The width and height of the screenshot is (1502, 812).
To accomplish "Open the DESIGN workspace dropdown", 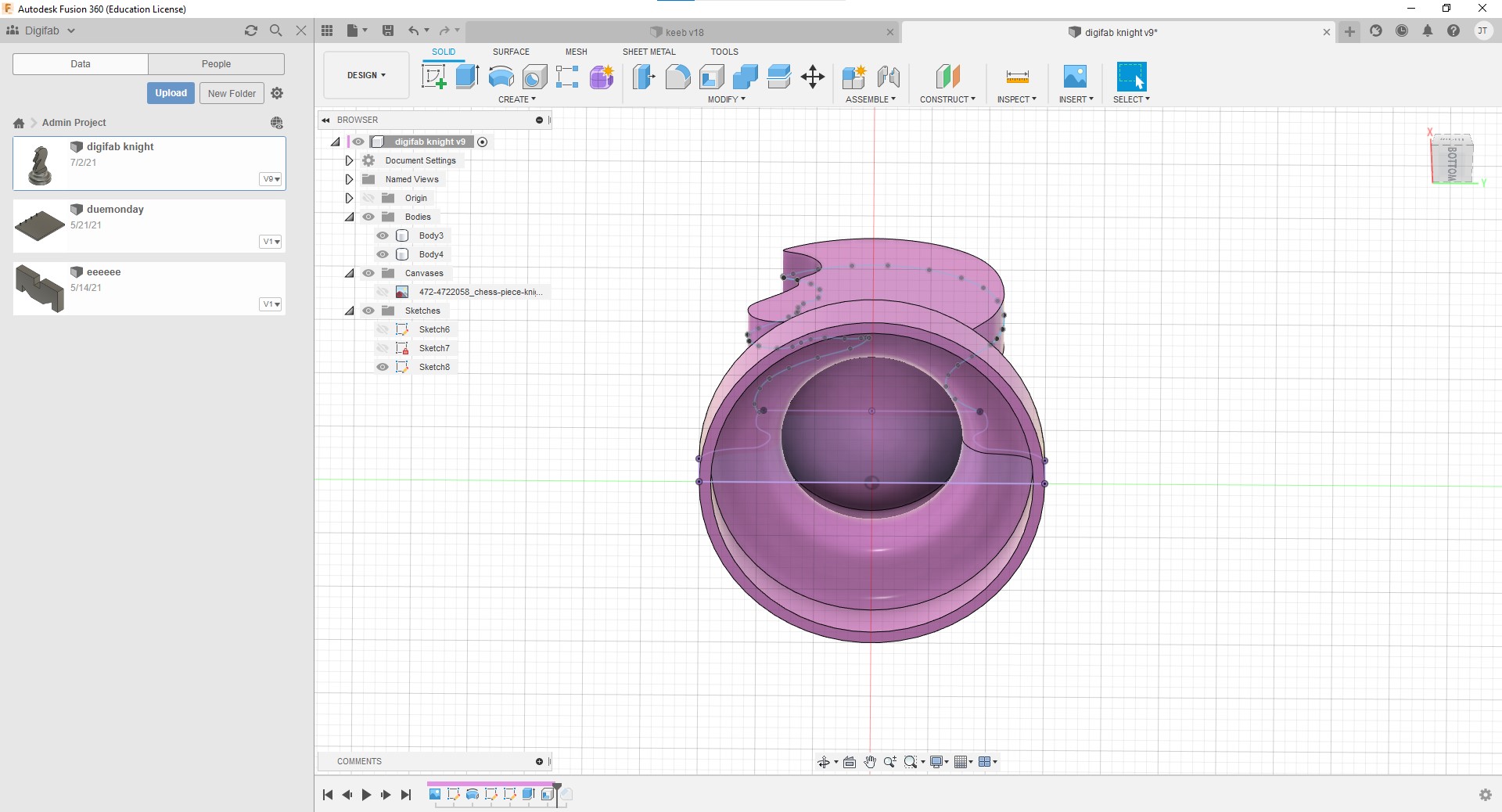I will 366,75.
